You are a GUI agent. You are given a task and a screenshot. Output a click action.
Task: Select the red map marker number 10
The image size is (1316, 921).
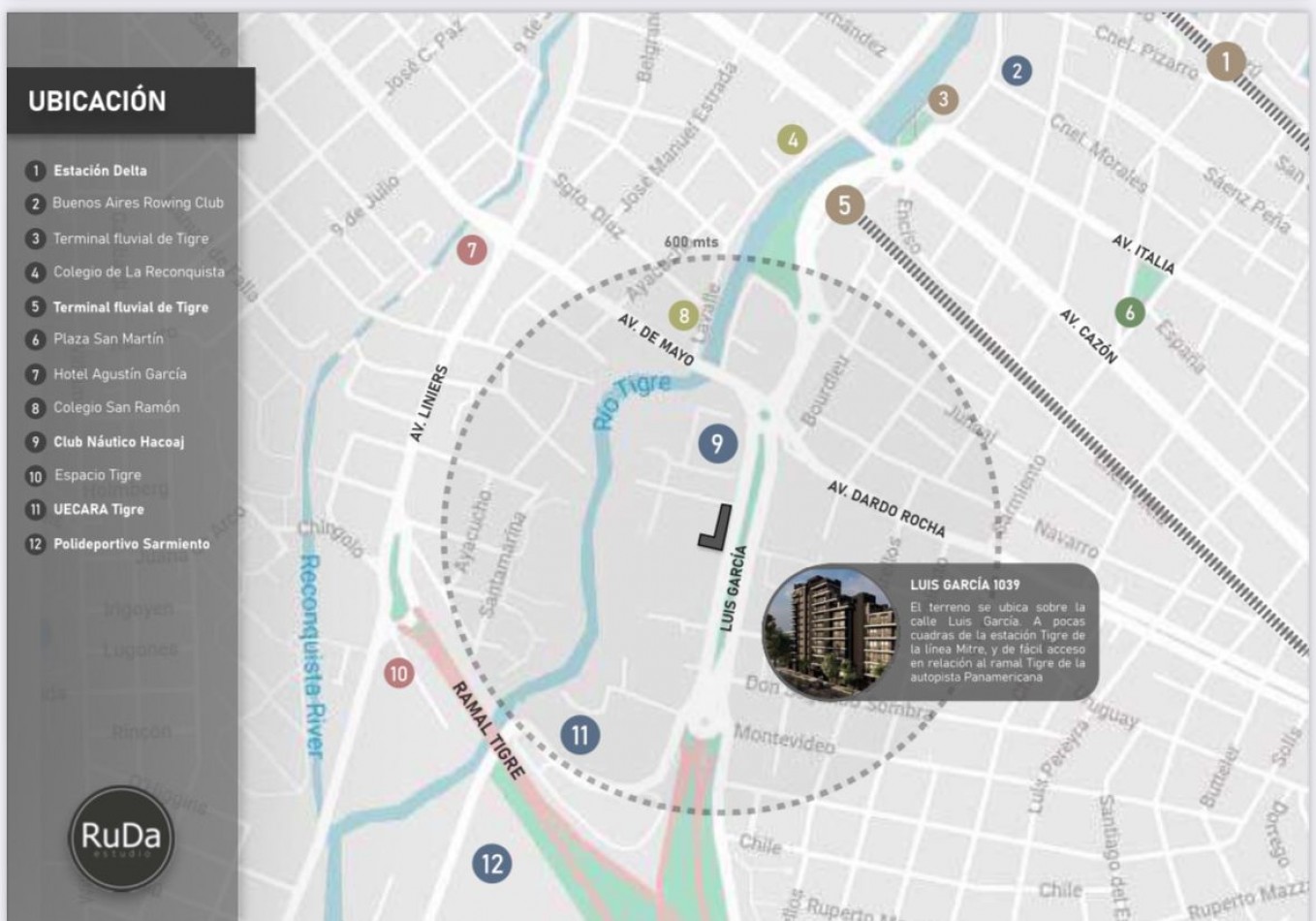(398, 673)
